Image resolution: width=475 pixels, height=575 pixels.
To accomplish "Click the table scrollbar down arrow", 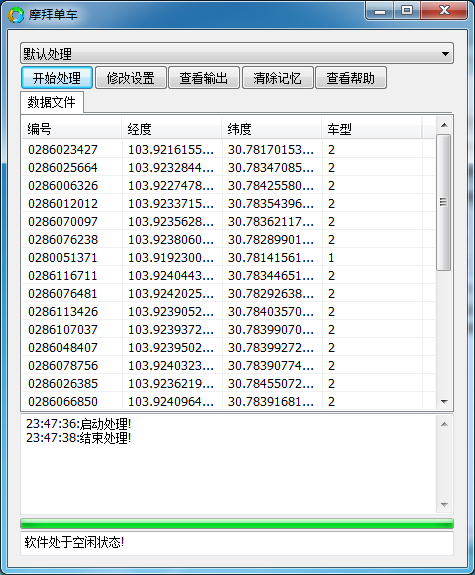I will coord(444,402).
